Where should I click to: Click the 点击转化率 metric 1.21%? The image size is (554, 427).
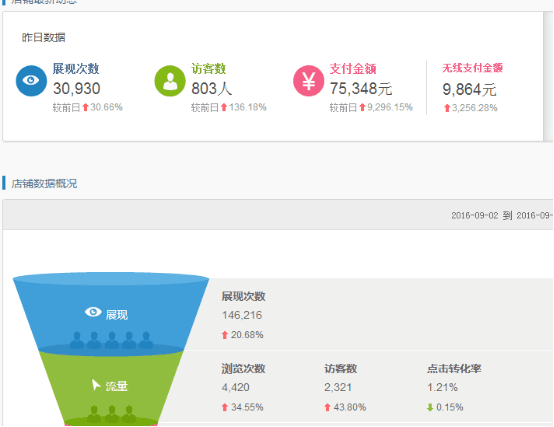pyautogui.click(x=442, y=387)
